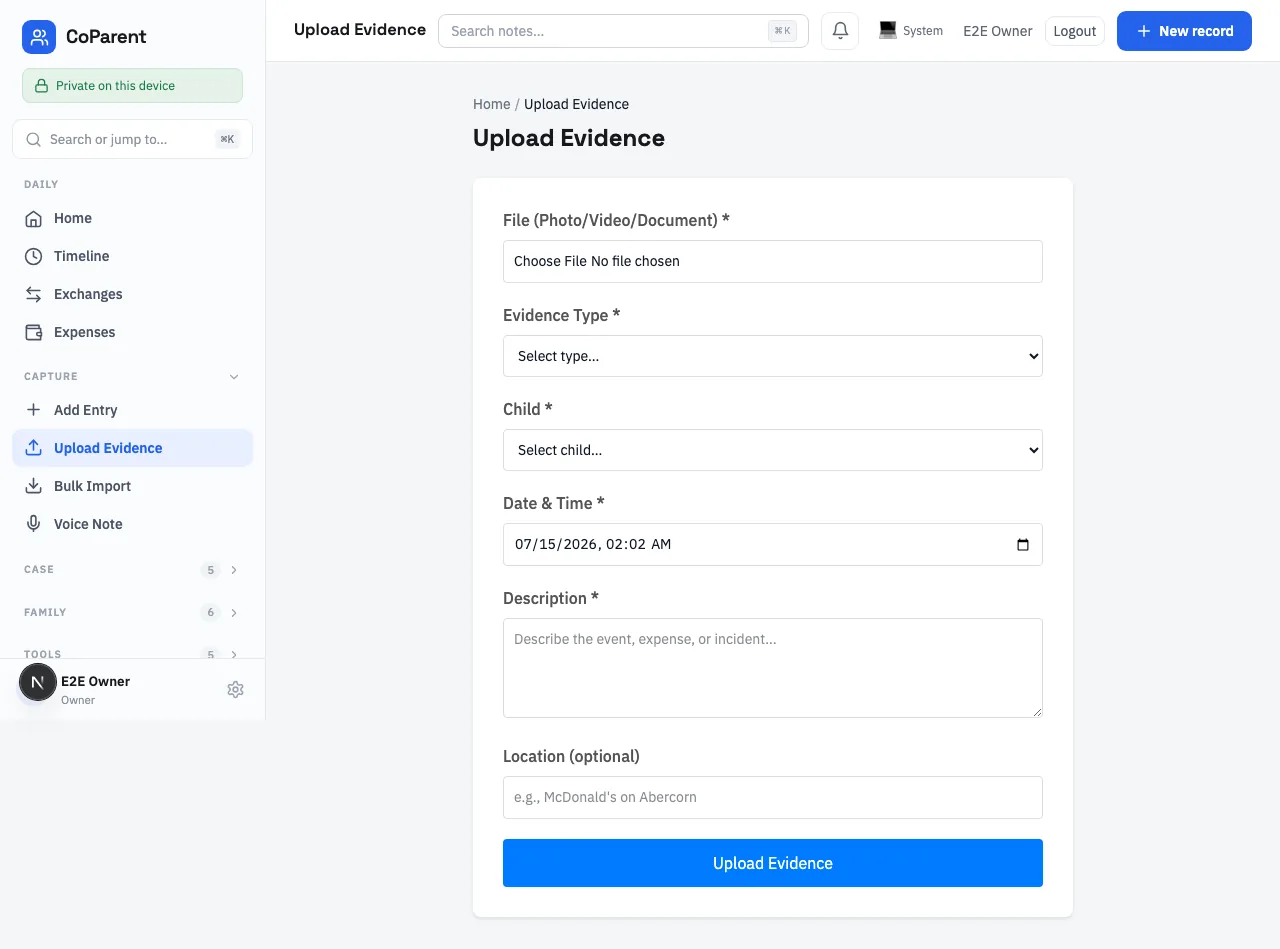
Task: Click the Bulk Import download icon
Action: click(x=34, y=486)
